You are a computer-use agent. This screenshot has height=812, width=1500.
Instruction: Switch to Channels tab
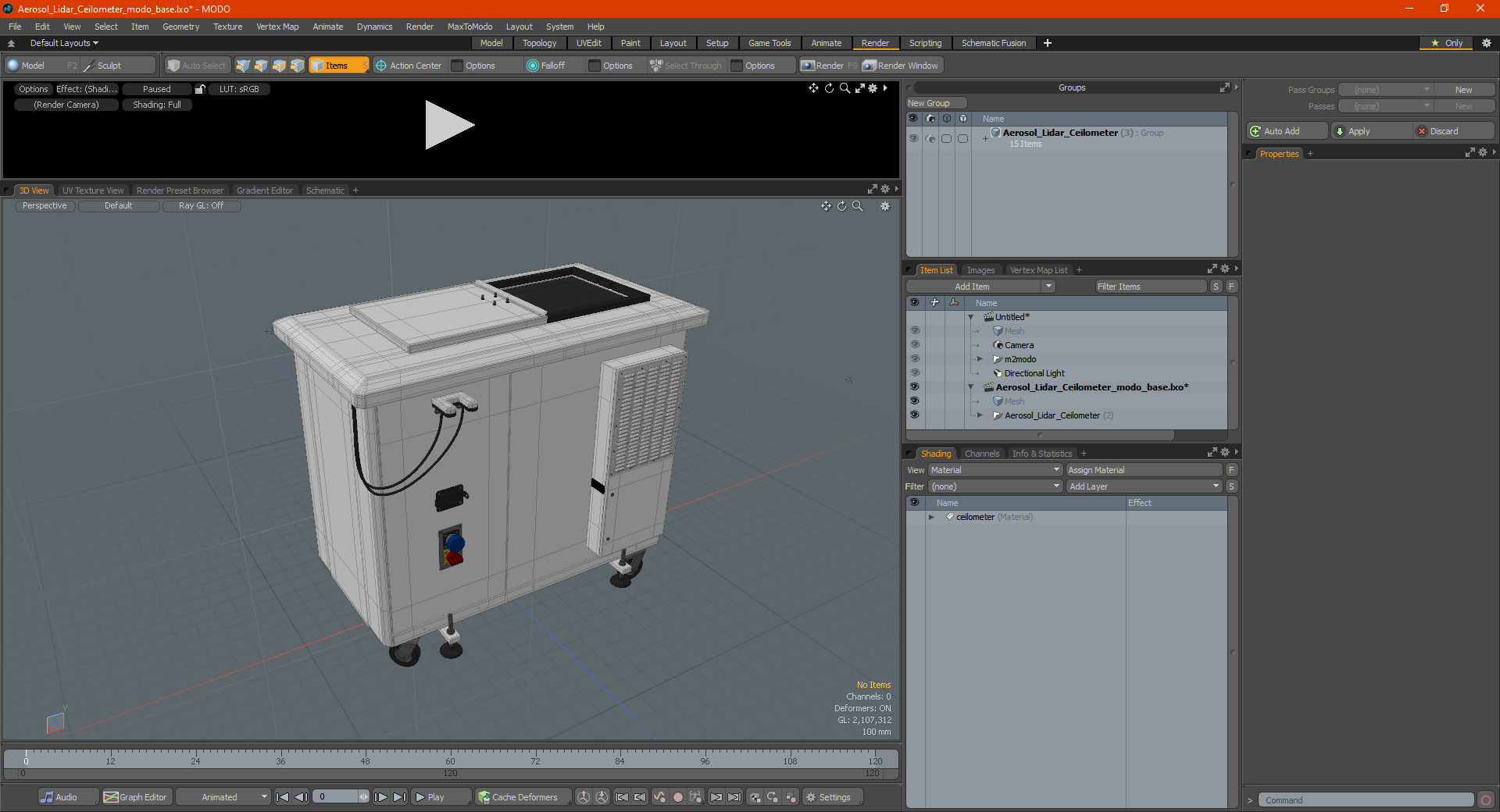tap(981, 454)
